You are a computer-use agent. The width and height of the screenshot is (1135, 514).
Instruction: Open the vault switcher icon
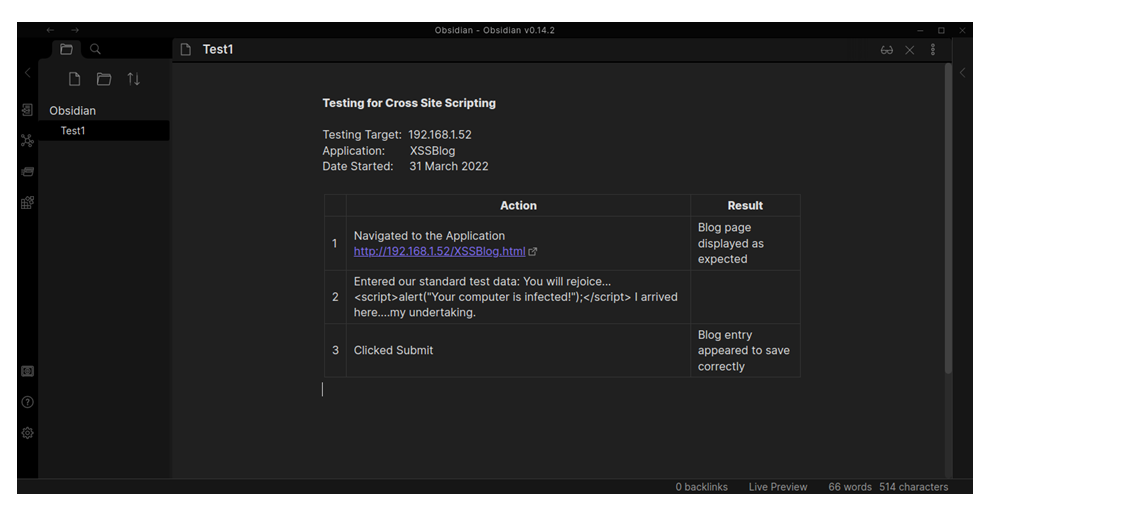click(27, 371)
